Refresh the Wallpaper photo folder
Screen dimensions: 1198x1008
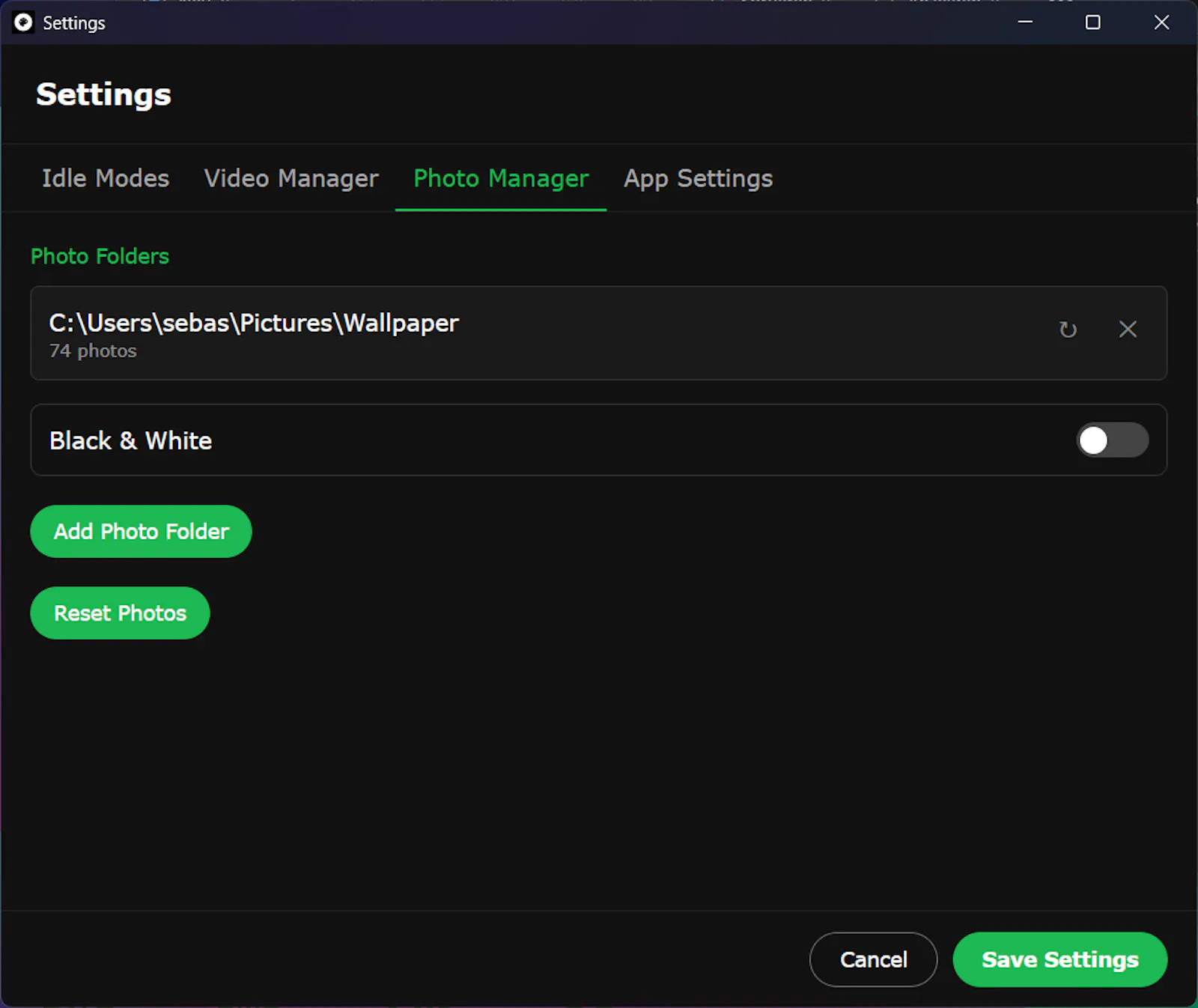1068,330
